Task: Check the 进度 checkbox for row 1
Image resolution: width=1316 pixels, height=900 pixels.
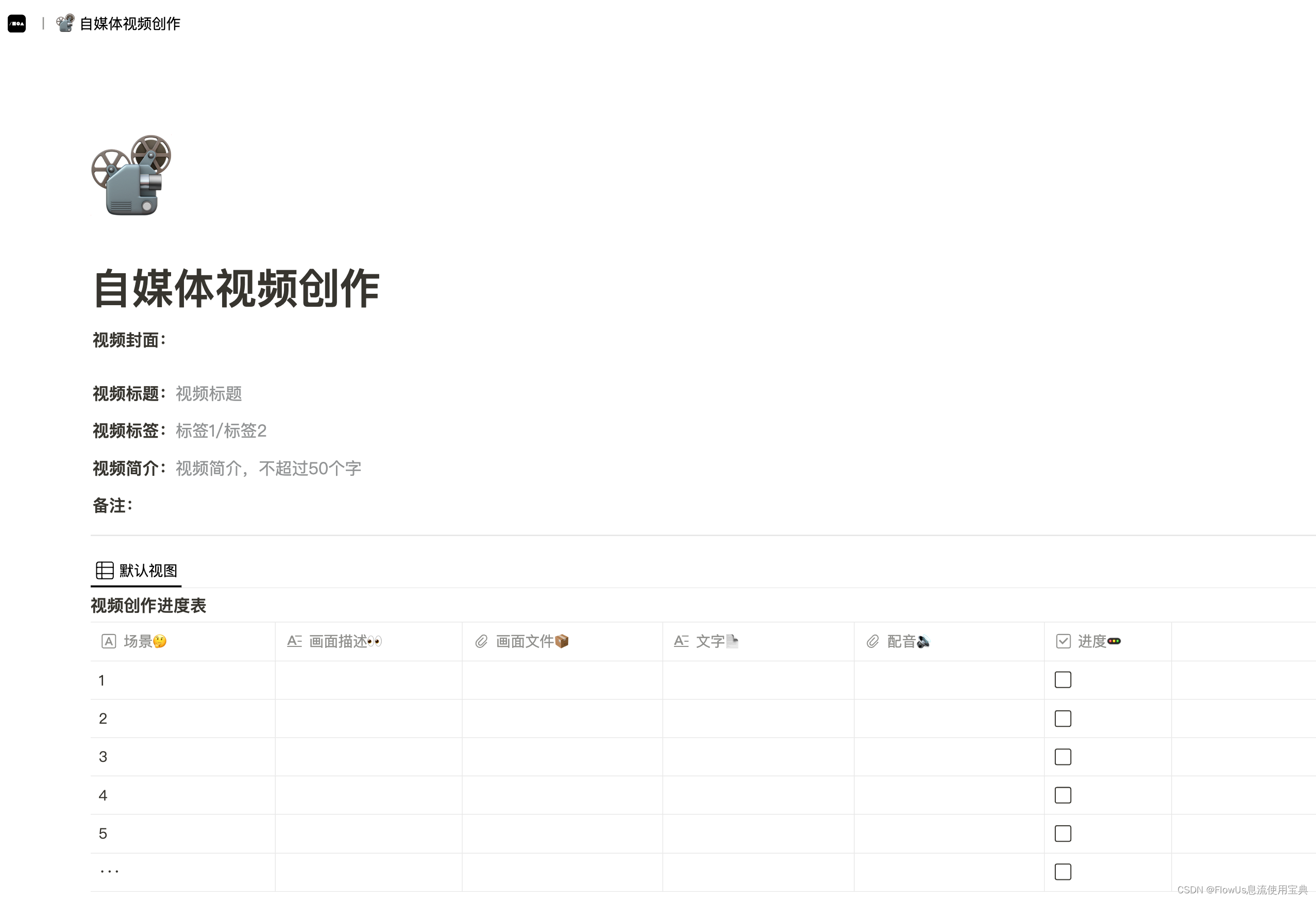Action: [x=1063, y=680]
